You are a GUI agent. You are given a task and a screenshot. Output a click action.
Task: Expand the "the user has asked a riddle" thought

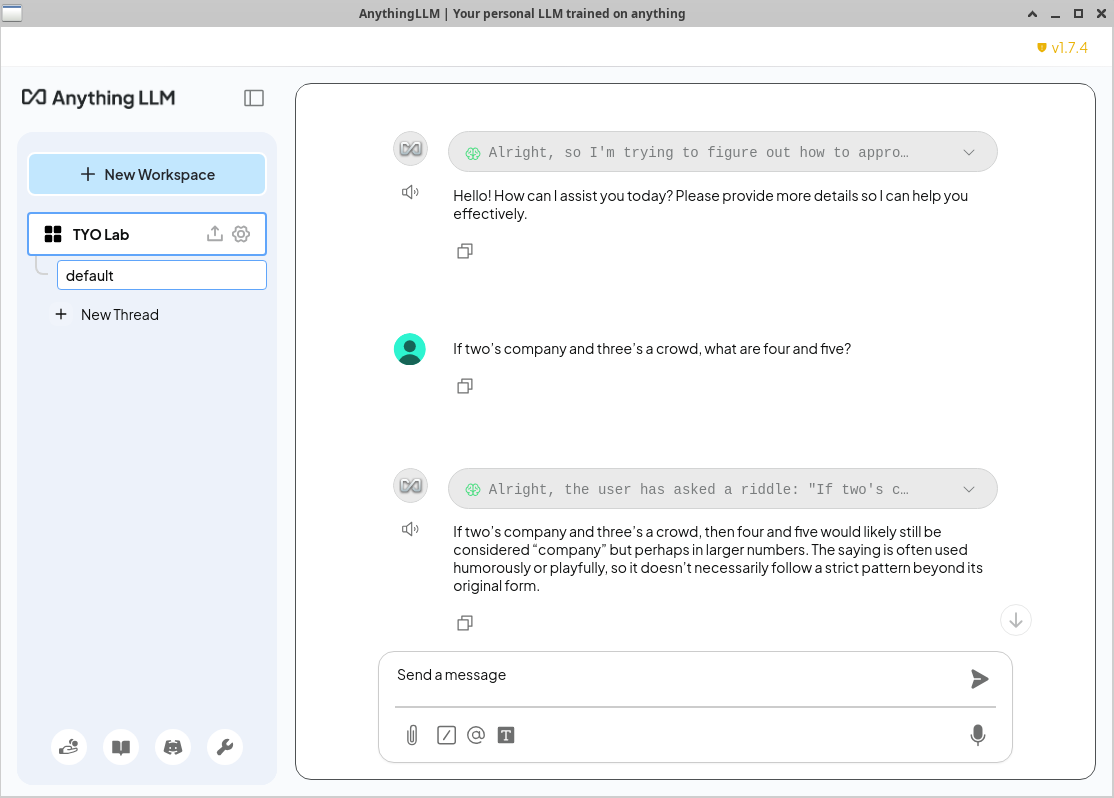click(x=723, y=488)
